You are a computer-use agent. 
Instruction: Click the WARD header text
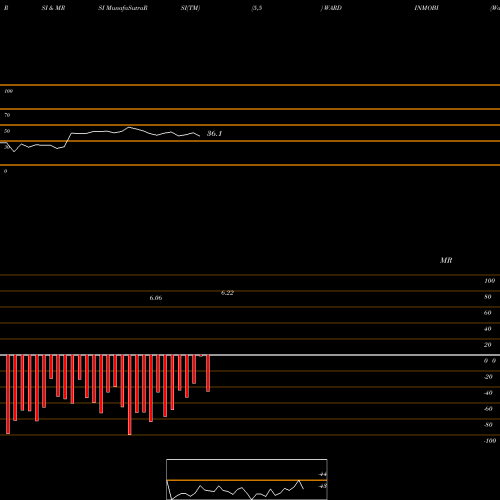tap(332, 8)
